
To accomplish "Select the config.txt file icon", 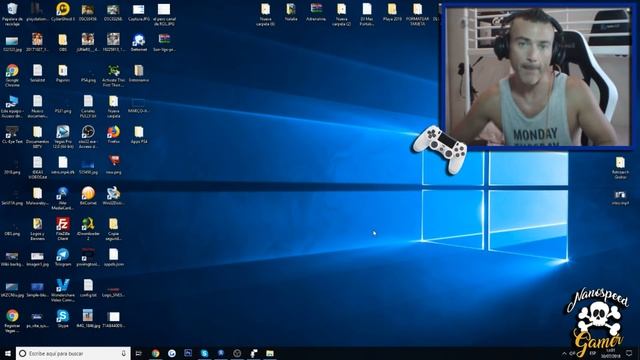I will [88, 288].
